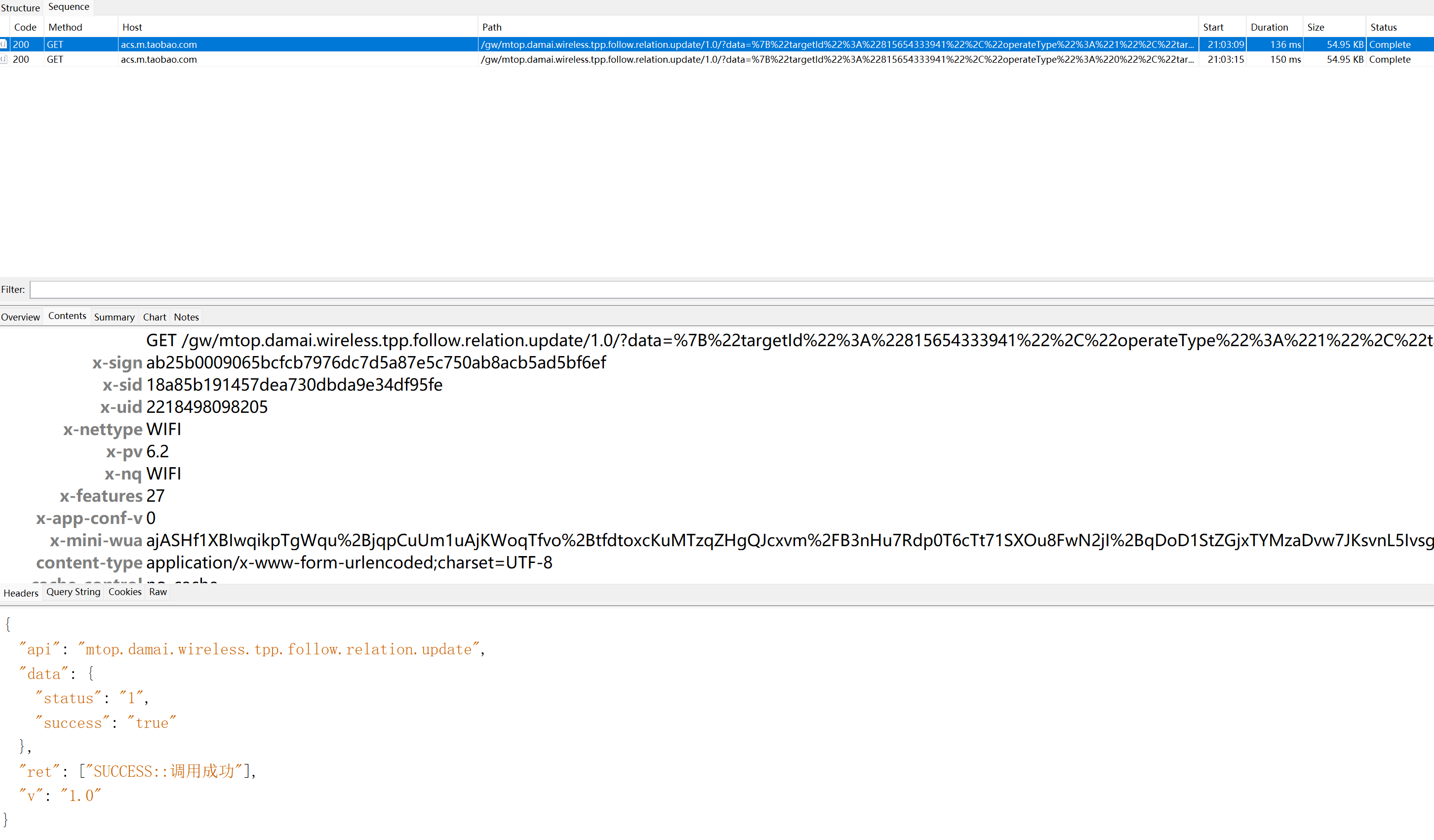Sort requests by Duration column header

[x=1269, y=27]
